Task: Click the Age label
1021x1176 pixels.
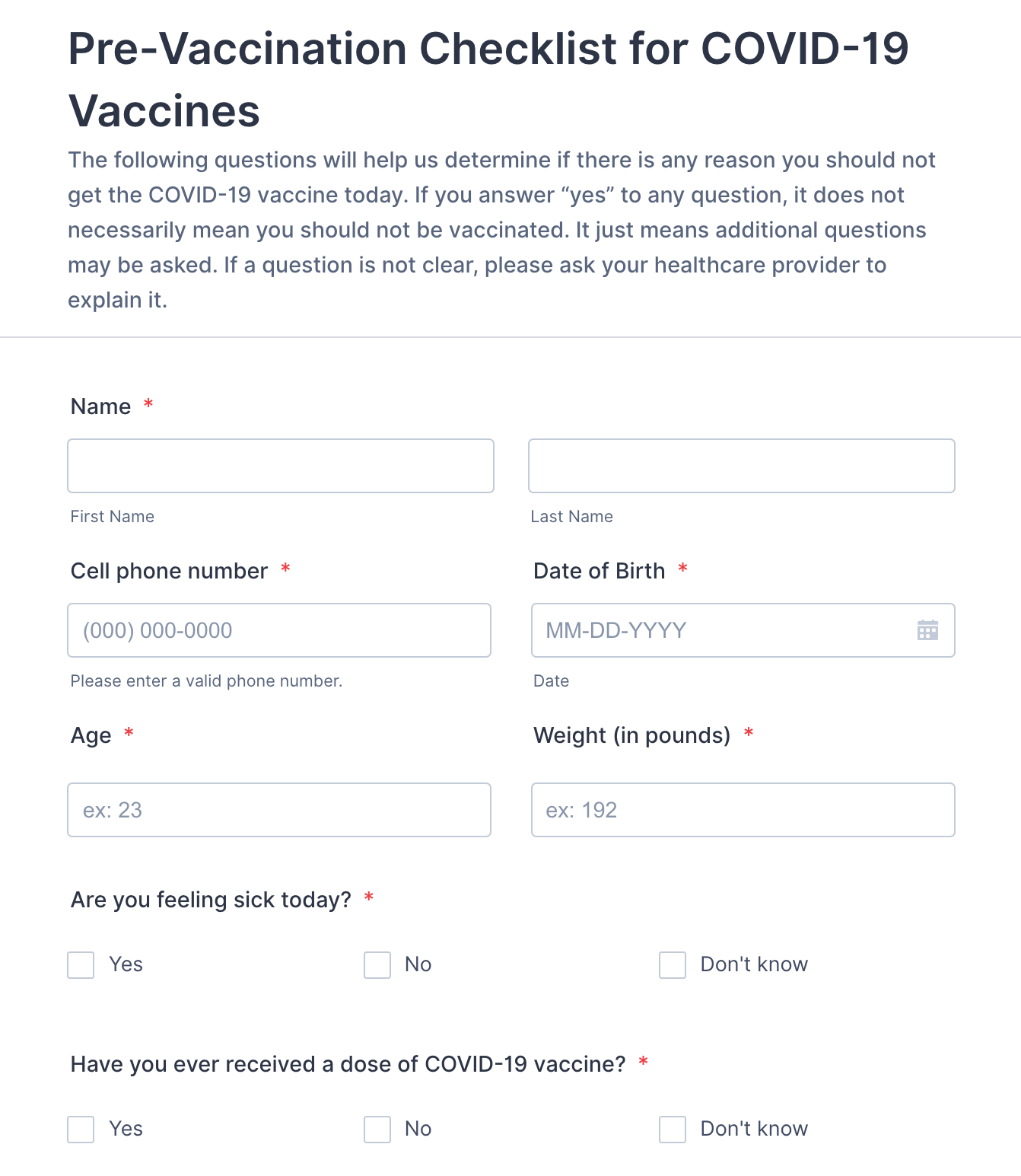Action: click(91, 735)
